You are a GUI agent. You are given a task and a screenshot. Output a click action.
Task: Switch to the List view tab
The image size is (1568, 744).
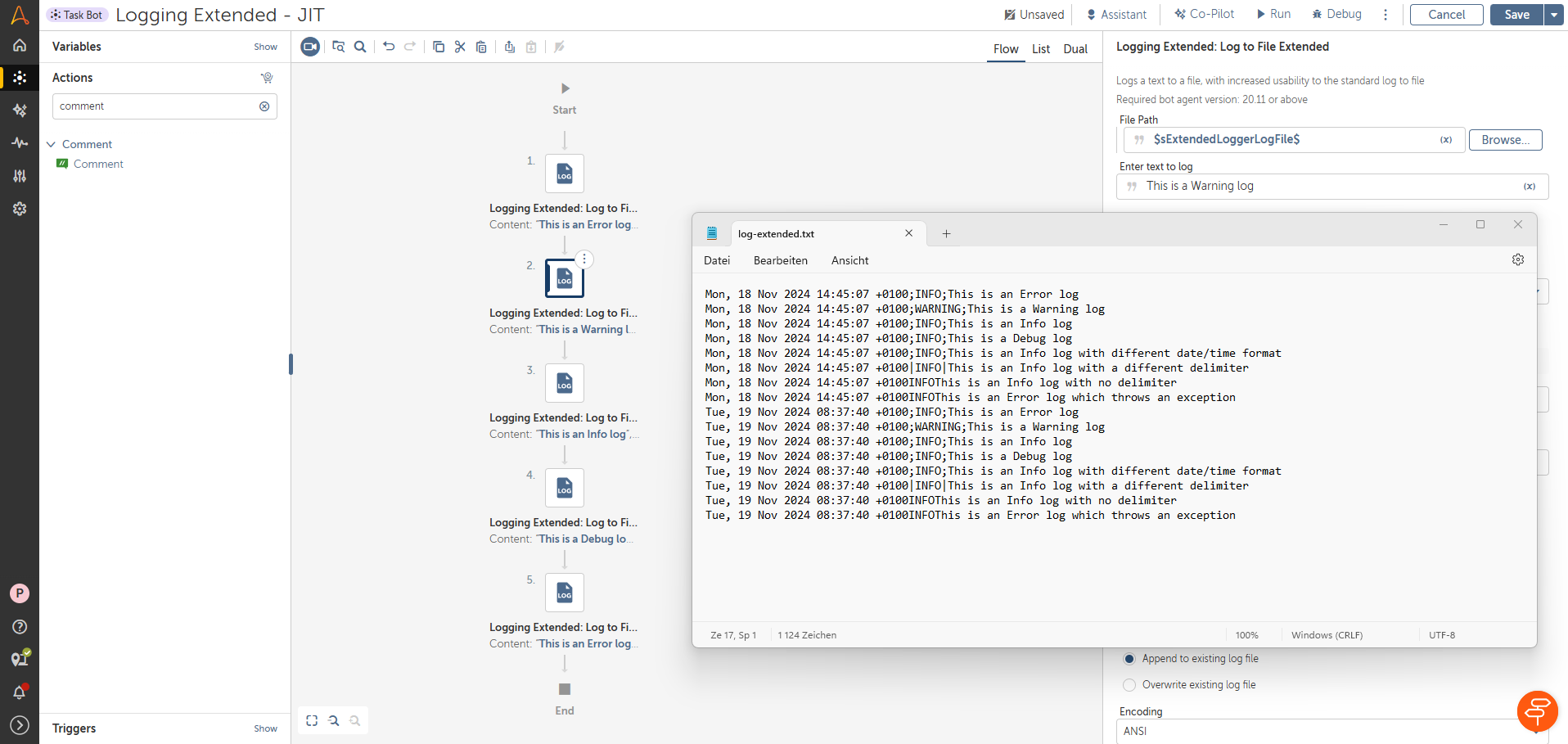click(x=1040, y=49)
